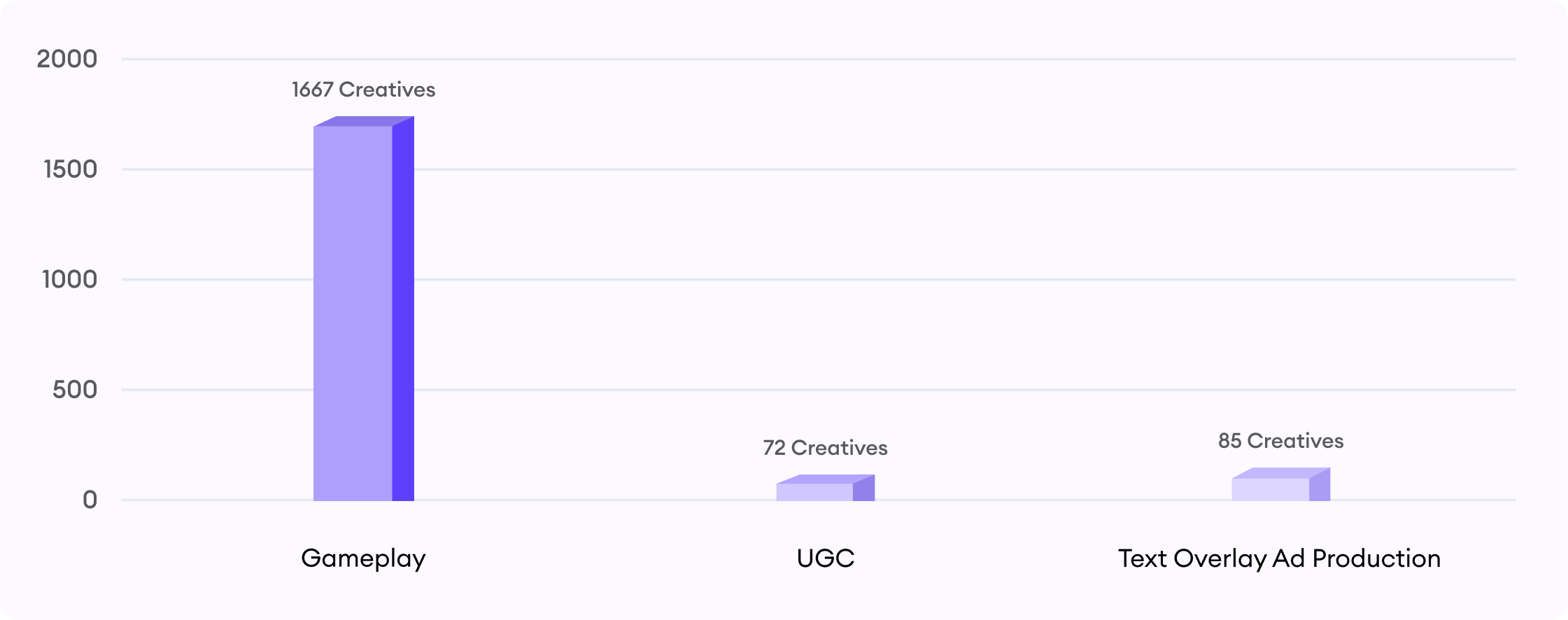Click the 1500 y-axis tick label
This screenshot has width=1568, height=620.
tap(70, 169)
